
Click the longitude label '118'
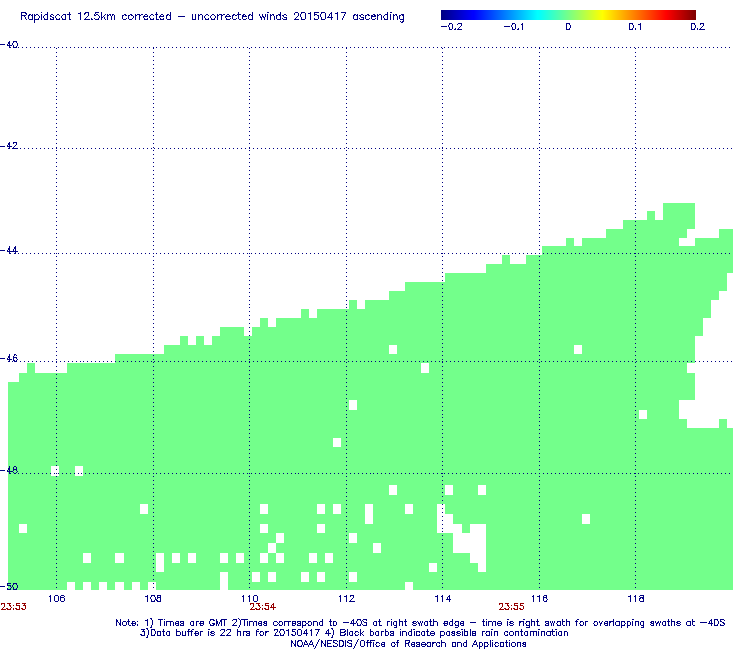click(636, 599)
